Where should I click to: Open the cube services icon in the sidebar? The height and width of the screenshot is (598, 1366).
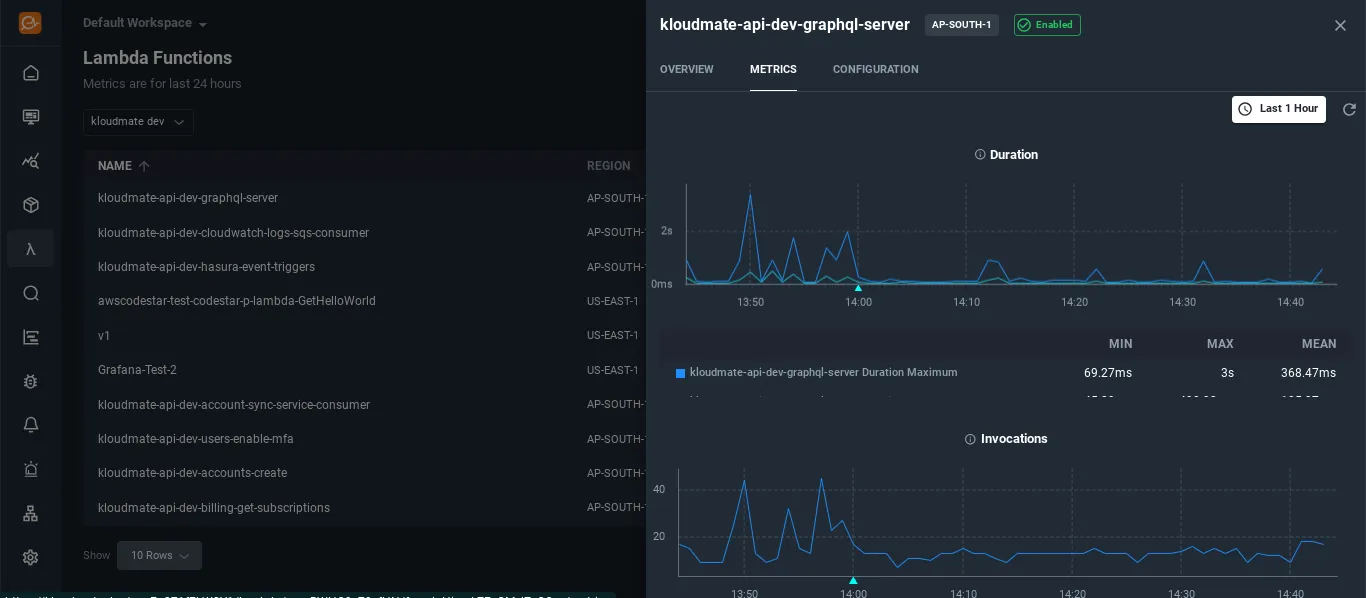click(x=31, y=205)
